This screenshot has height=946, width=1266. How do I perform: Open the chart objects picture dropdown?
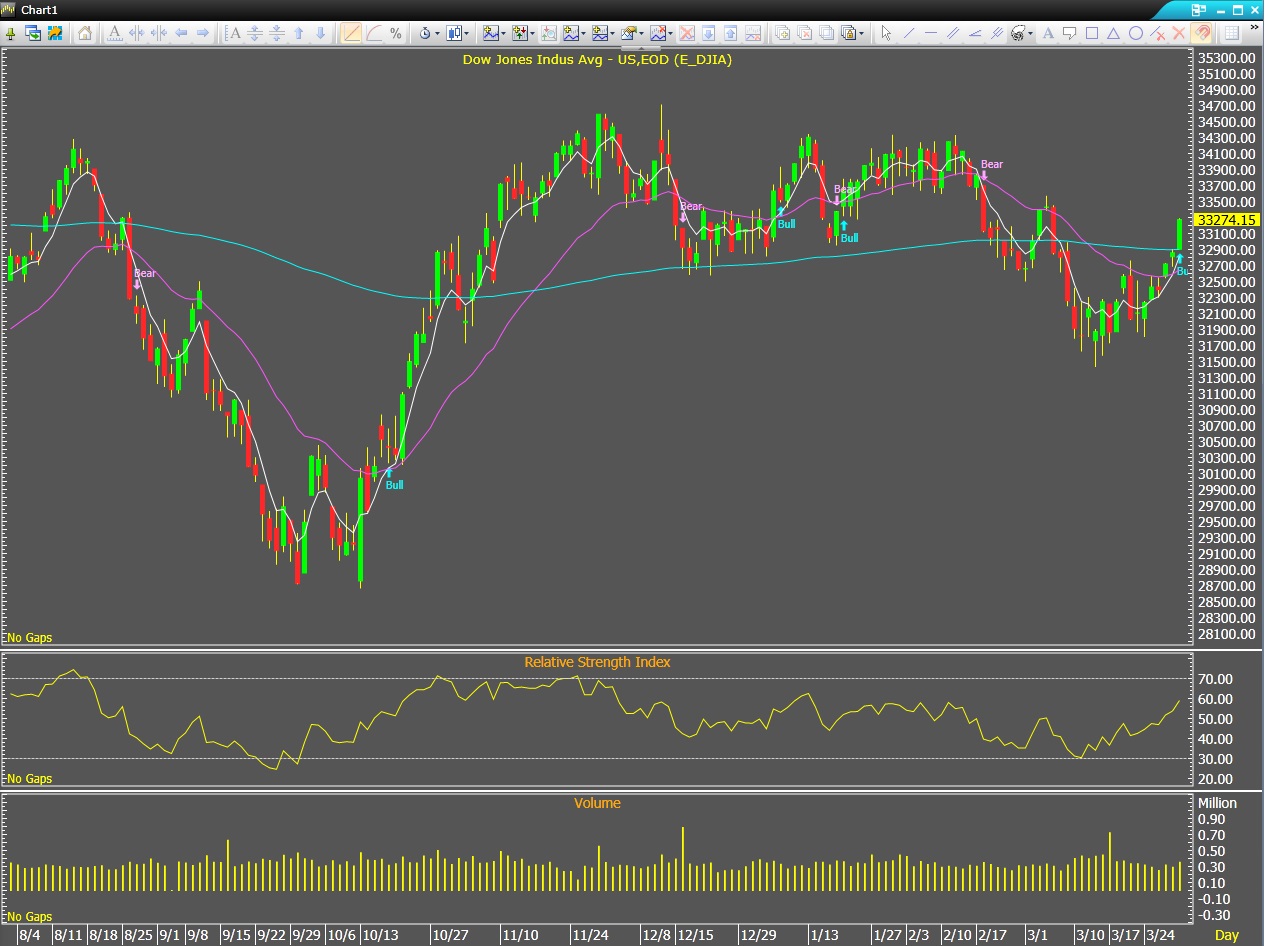[632, 33]
